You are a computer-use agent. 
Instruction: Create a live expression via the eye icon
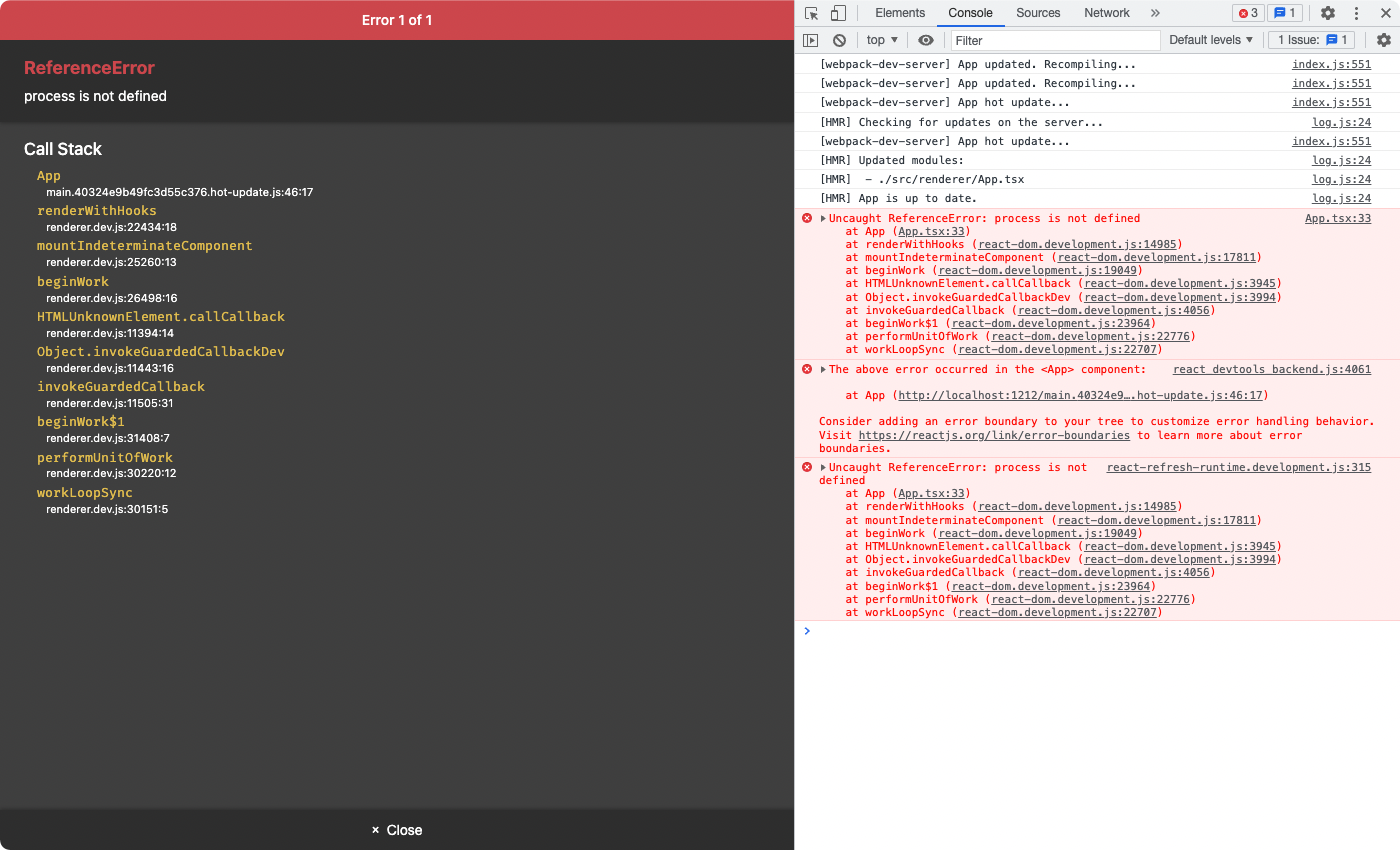pos(925,40)
